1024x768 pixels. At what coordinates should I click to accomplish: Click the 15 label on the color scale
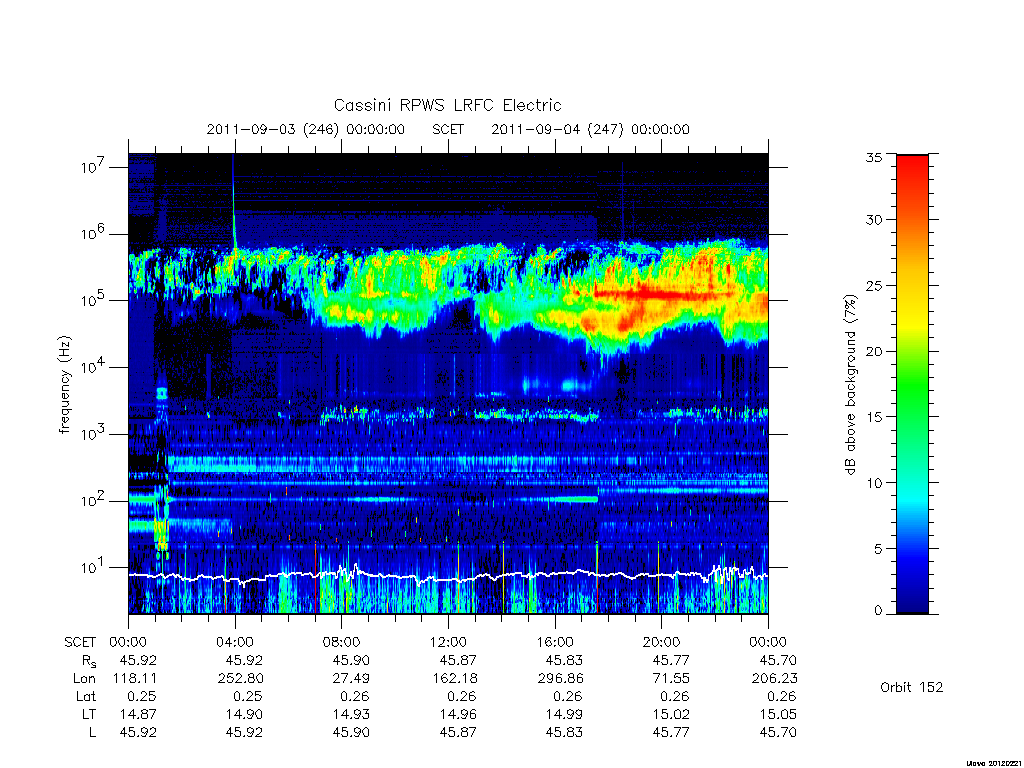[x=874, y=417]
